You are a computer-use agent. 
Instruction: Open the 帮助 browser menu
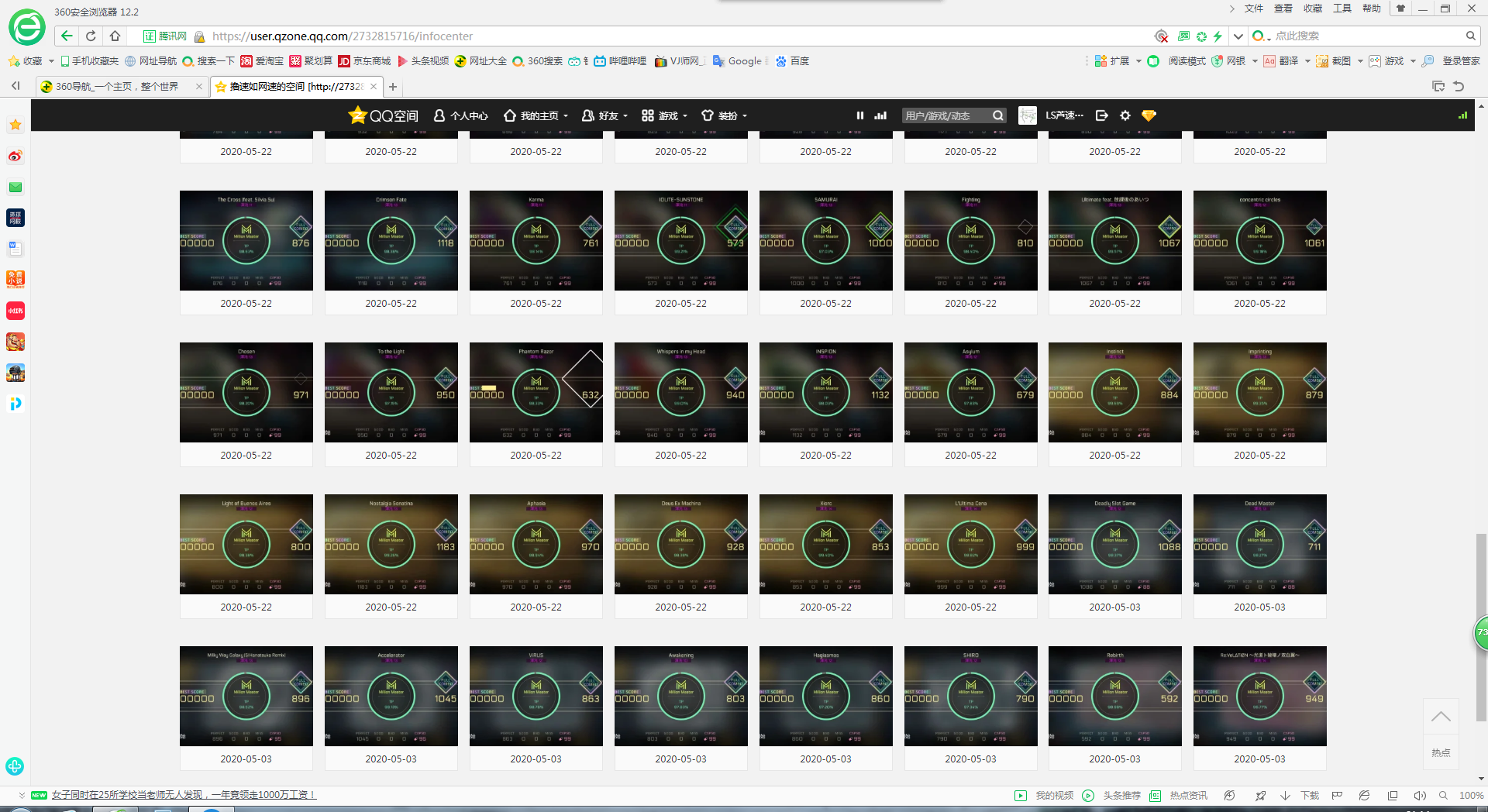pyautogui.click(x=1372, y=9)
